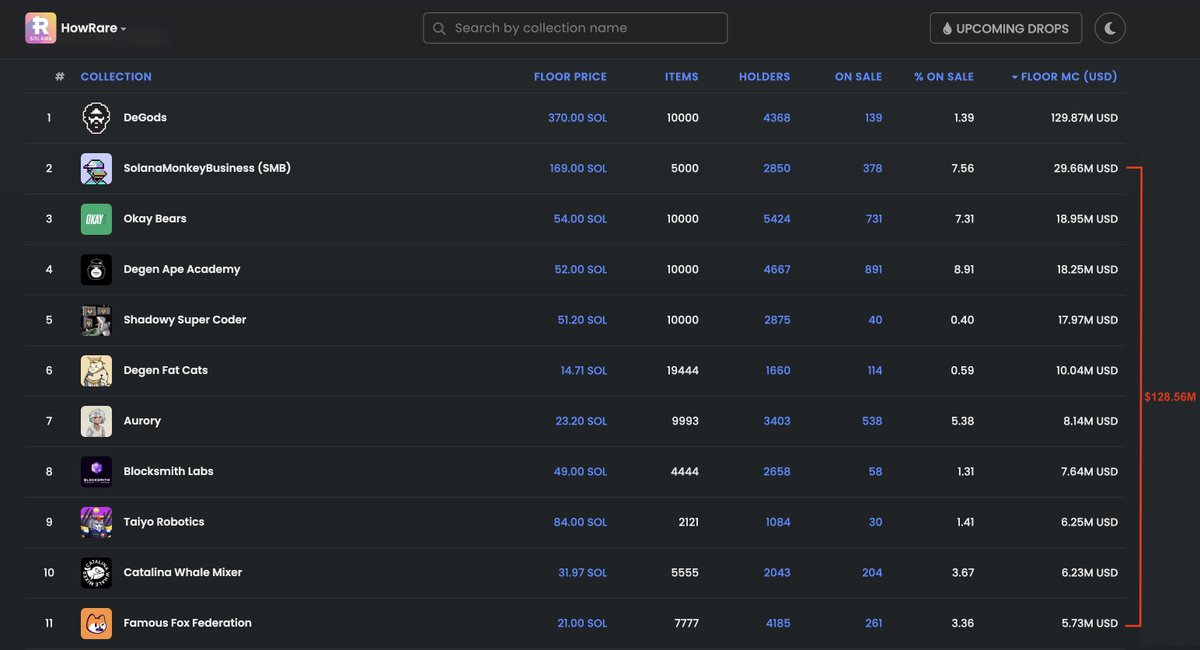1200x650 pixels.
Task: Open the DeGods collection link
Action: [x=145, y=118]
